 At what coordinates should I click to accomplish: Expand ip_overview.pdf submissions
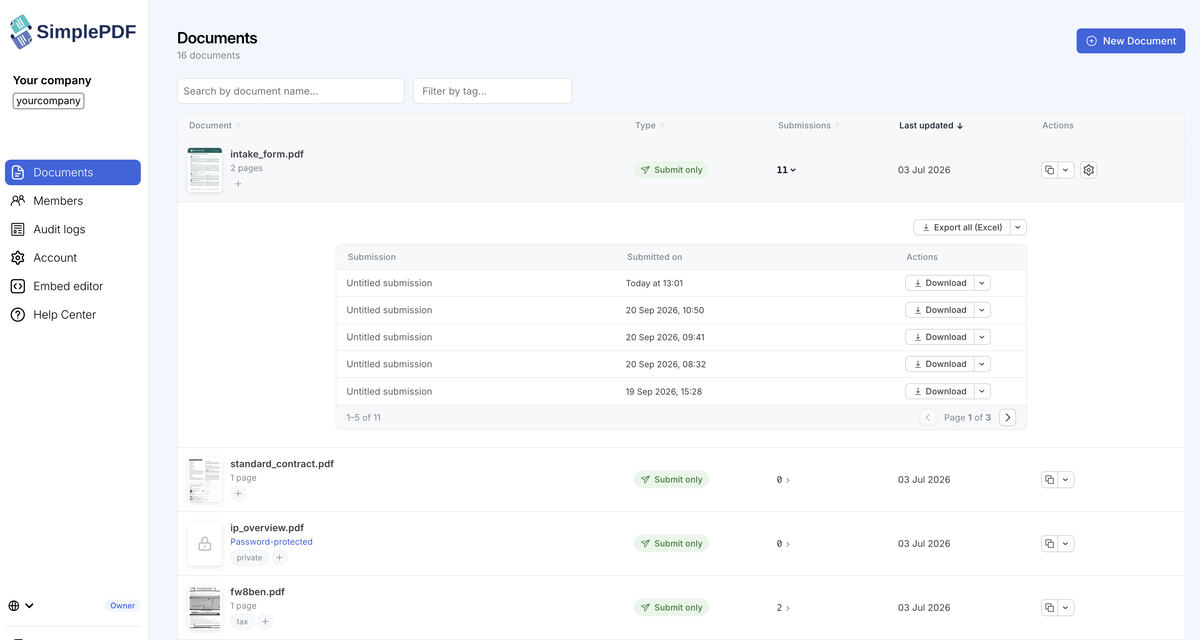pyautogui.click(x=783, y=544)
